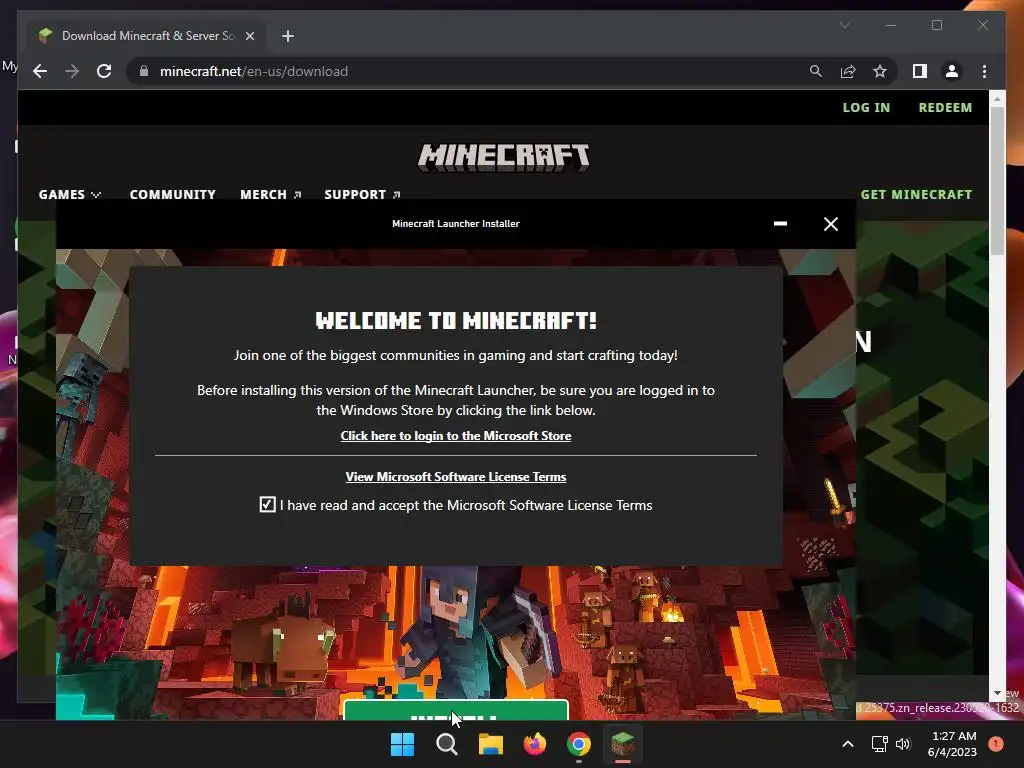Open File Explorer from the taskbar
Viewport: 1024px width, 768px height.
coord(490,744)
